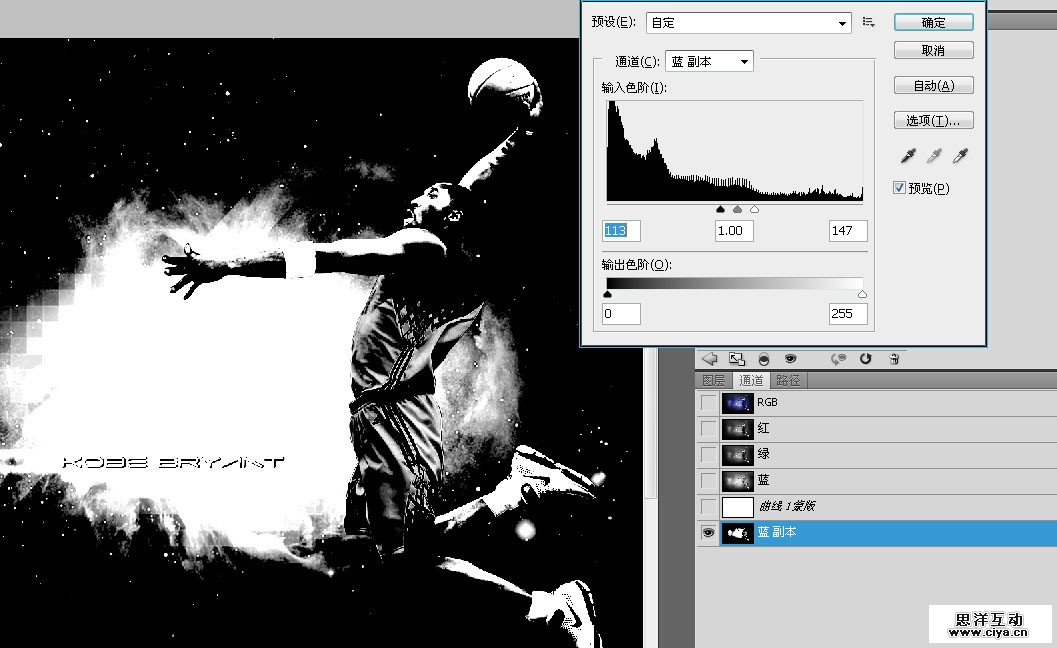Switch to the 路径 paths tab
The height and width of the screenshot is (648, 1057).
[x=789, y=380]
